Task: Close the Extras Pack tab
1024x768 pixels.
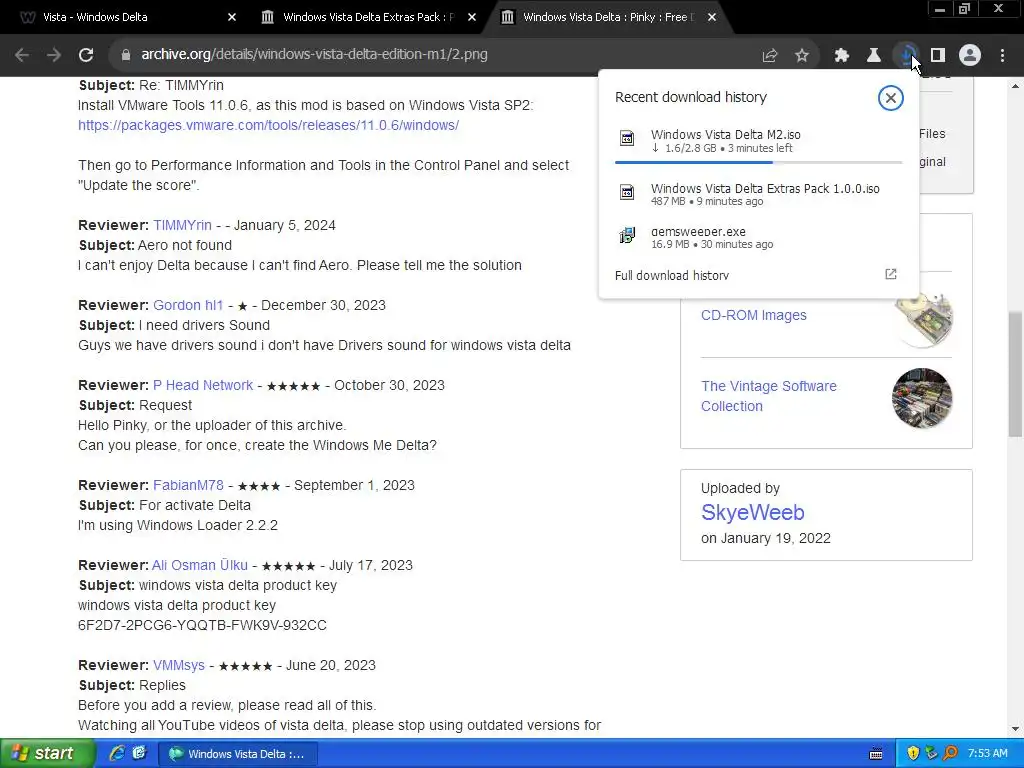Action: coord(472,17)
